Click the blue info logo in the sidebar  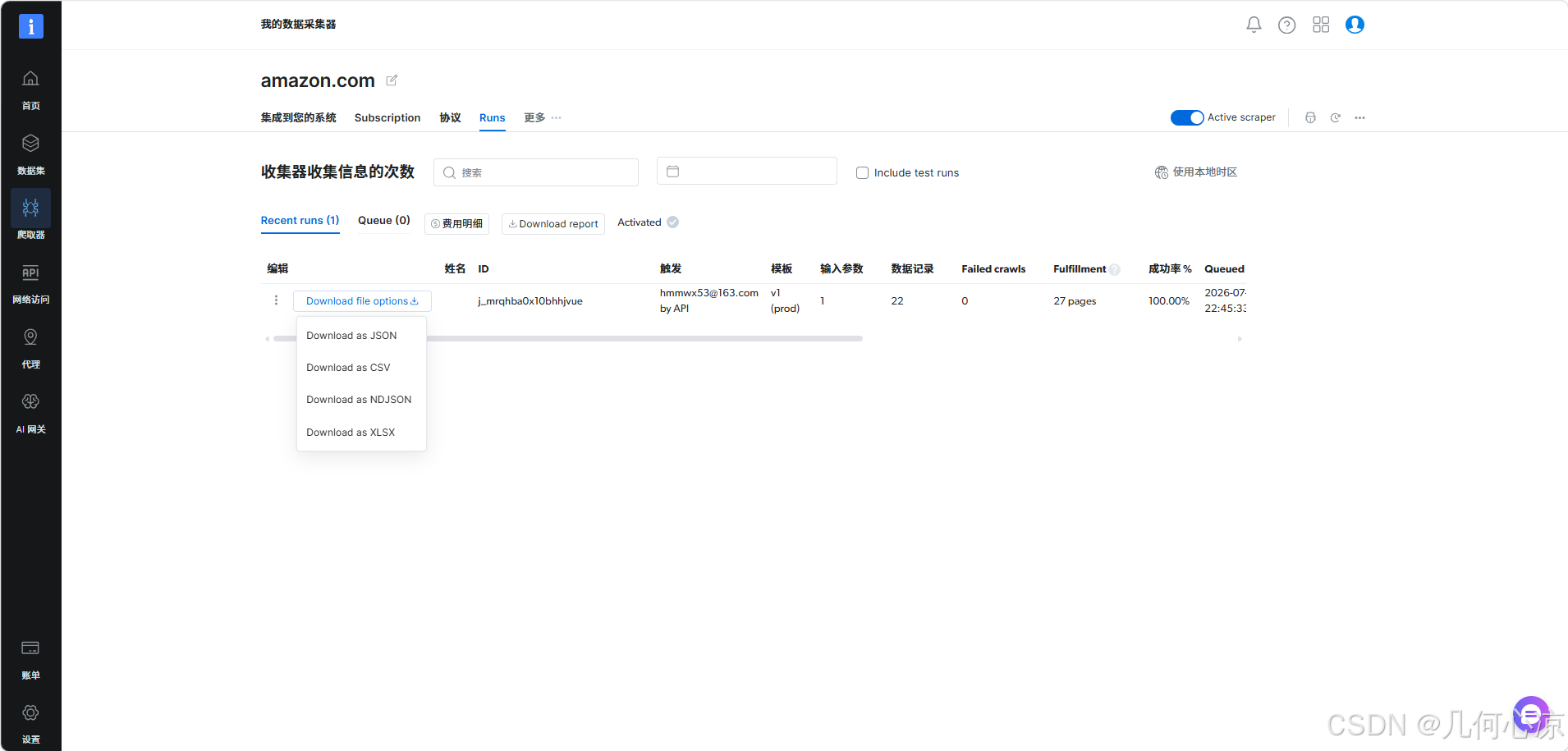tap(31, 26)
